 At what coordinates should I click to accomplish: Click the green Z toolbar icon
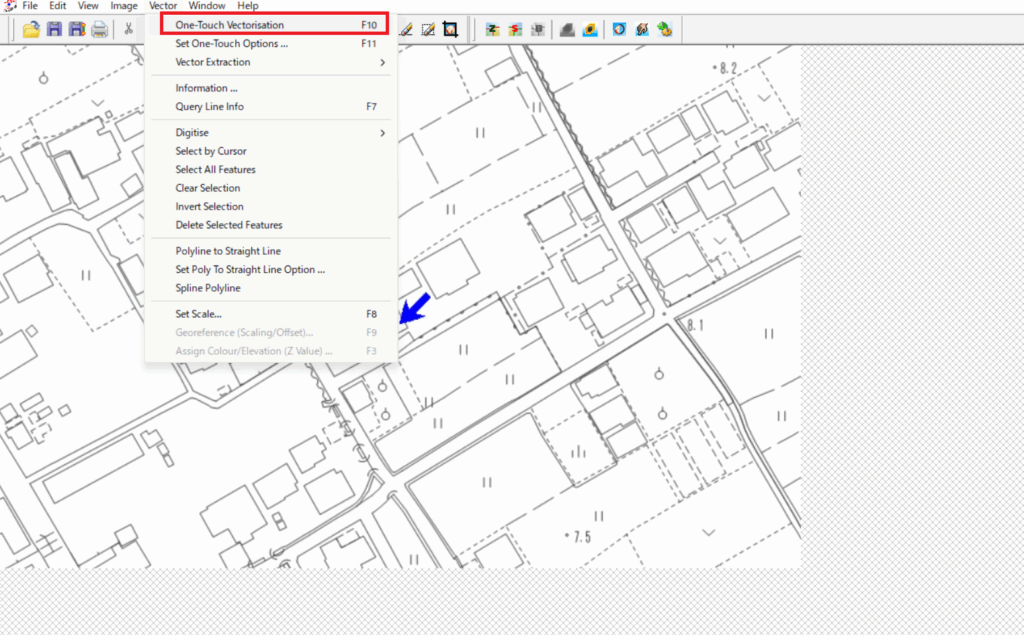click(x=492, y=29)
